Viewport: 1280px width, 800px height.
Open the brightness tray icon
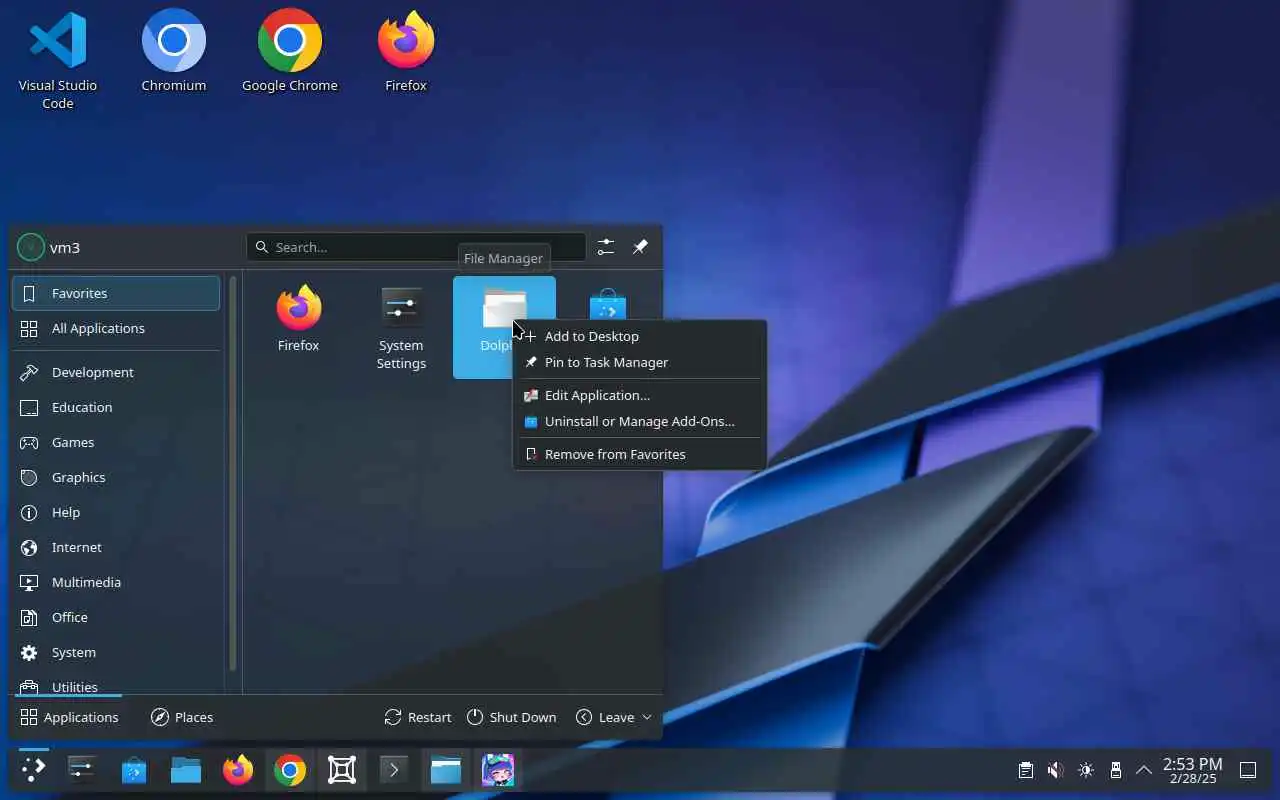pos(1086,770)
